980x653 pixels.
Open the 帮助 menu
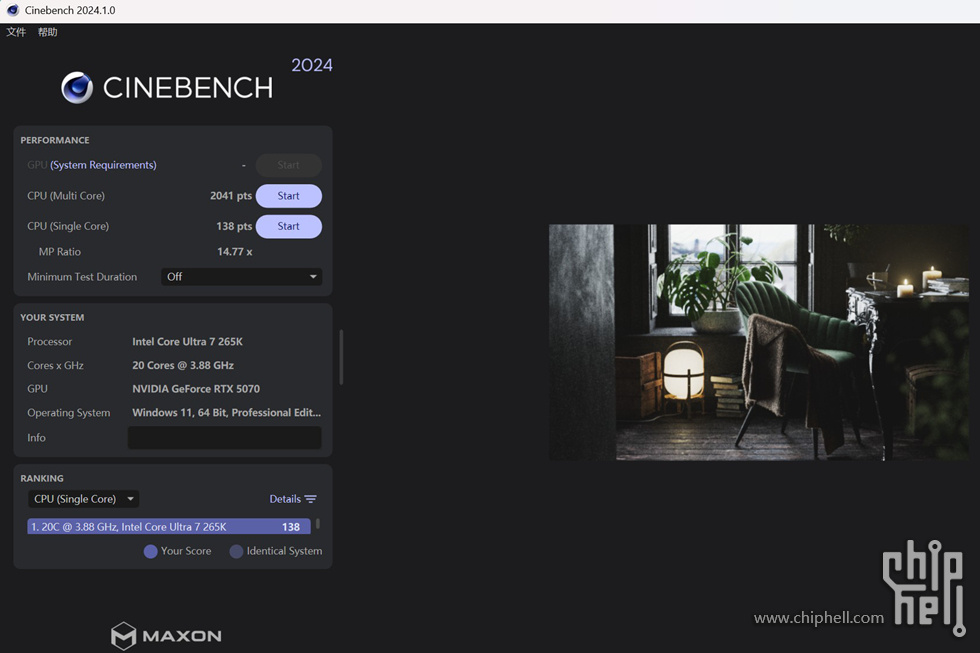(48, 32)
